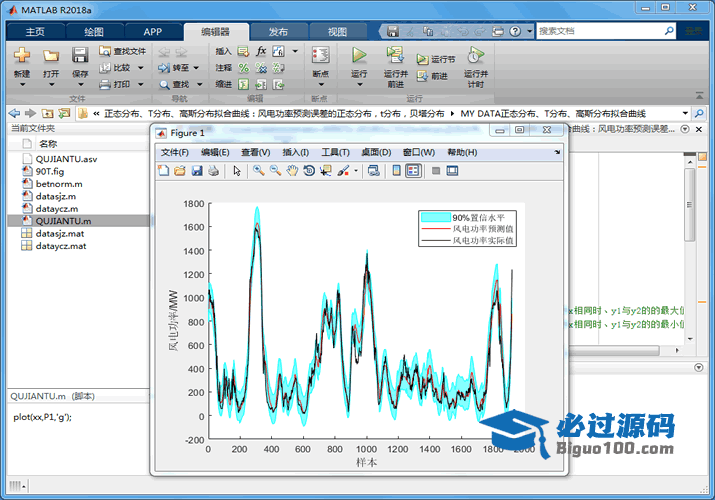Expand the New (新建) dropdown arrow
This screenshot has height=500, width=715.
pyautogui.click(x=22, y=86)
